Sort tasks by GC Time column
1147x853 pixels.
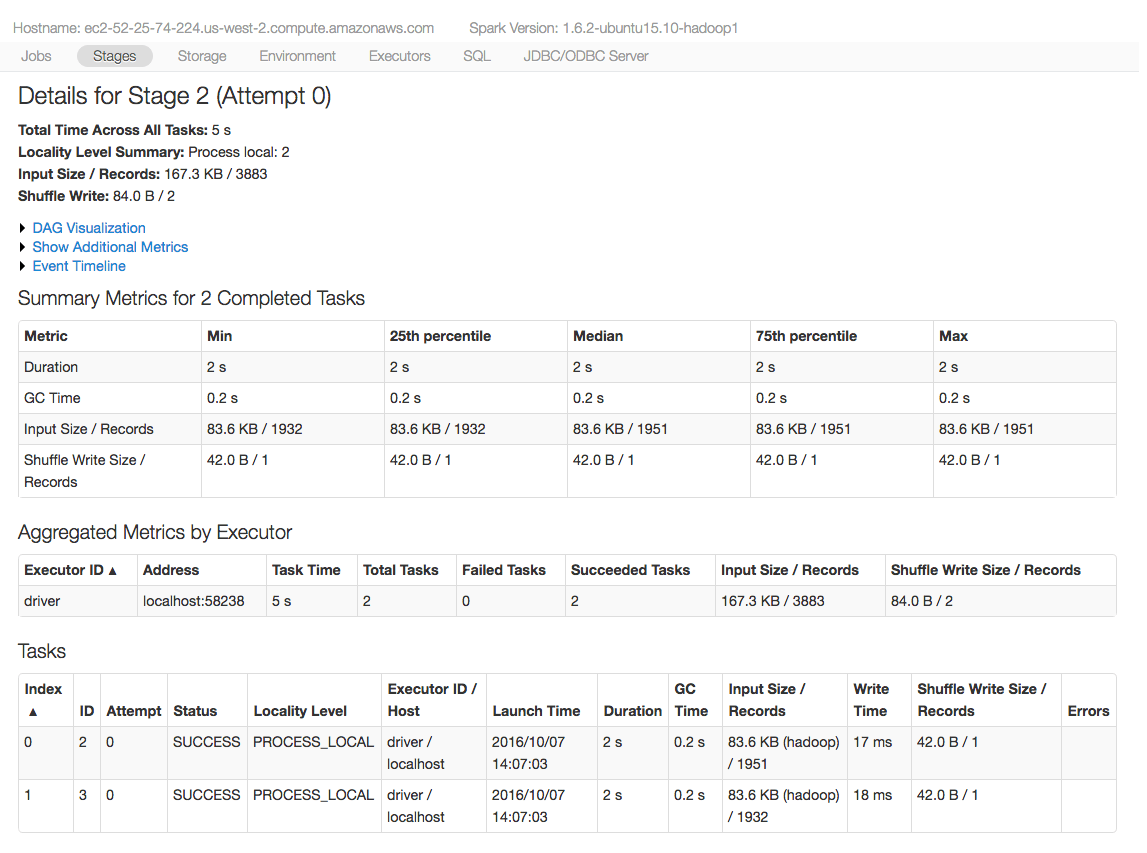[x=691, y=700]
